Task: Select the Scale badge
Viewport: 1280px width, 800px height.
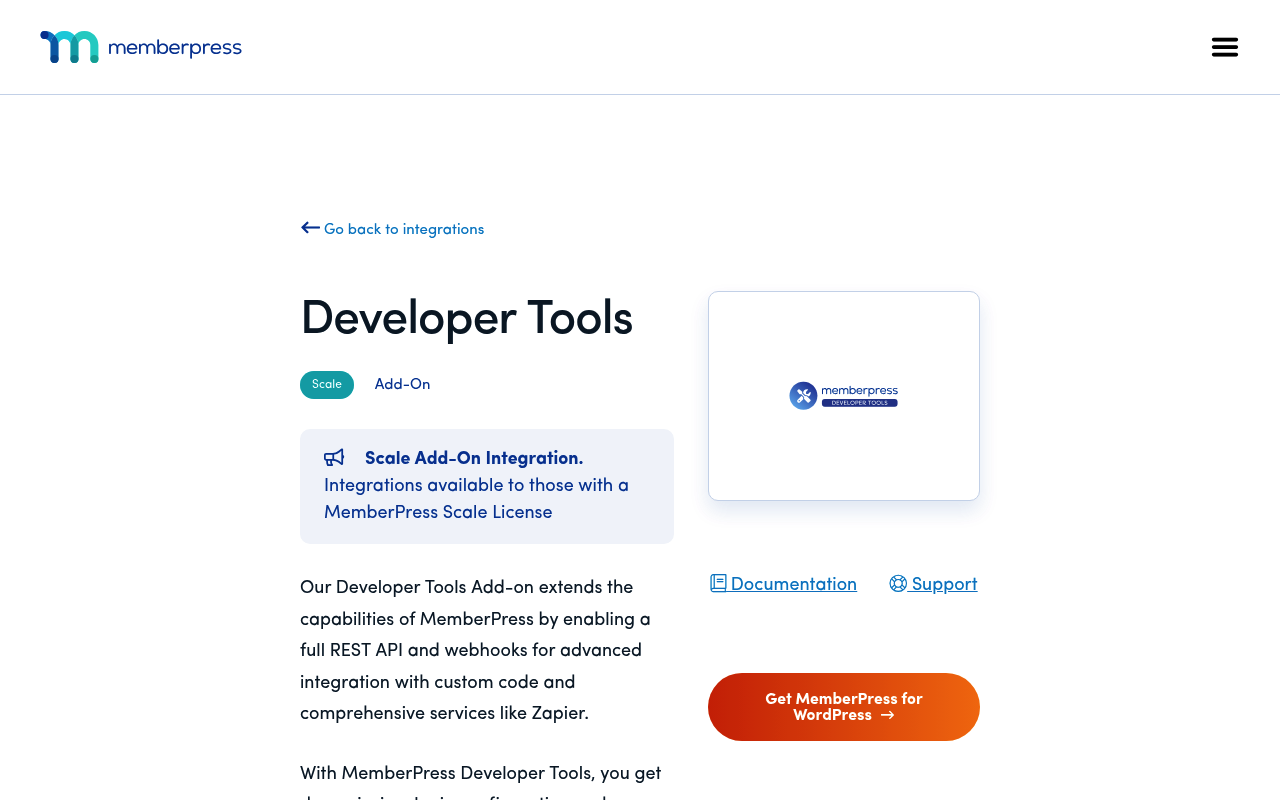Action: tap(327, 385)
